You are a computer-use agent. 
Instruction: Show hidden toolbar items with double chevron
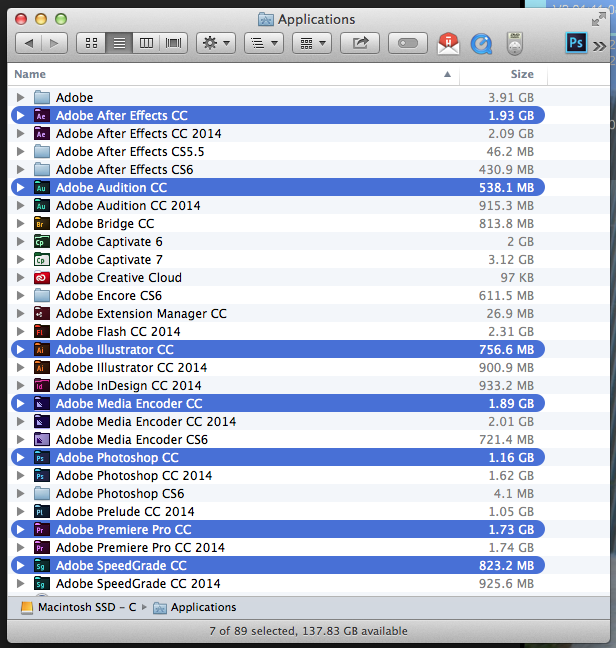(x=599, y=46)
